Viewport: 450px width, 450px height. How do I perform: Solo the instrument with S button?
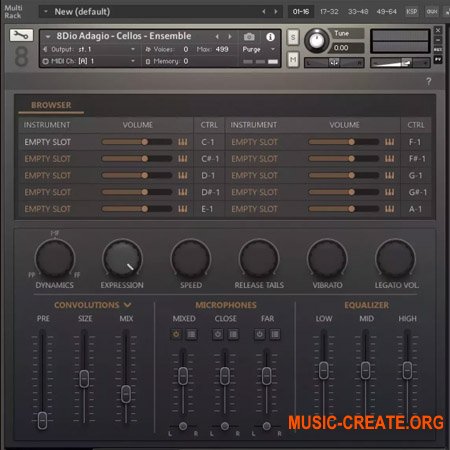point(293,37)
